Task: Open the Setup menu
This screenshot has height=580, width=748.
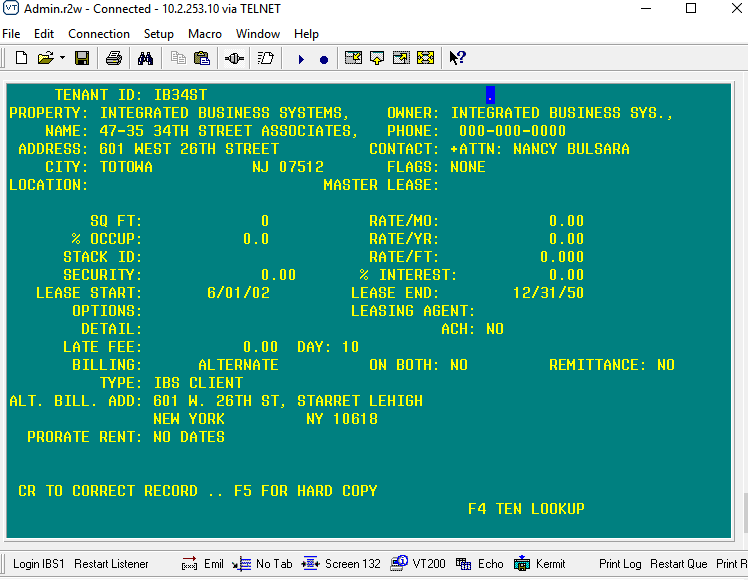Action: (x=159, y=34)
